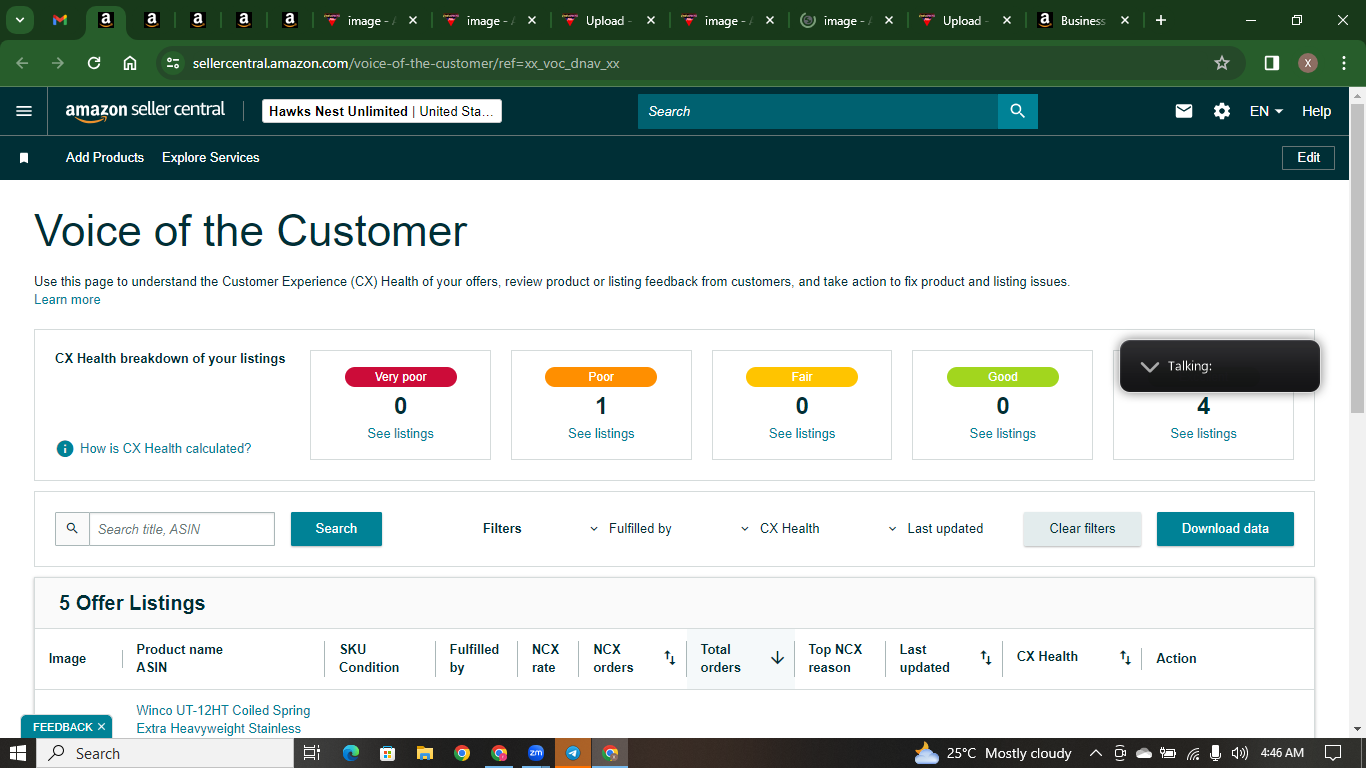Image resolution: width=1366 pixels, height=768 pixels.
Task: Open the settings gear icon
Action: point(1222,111)
